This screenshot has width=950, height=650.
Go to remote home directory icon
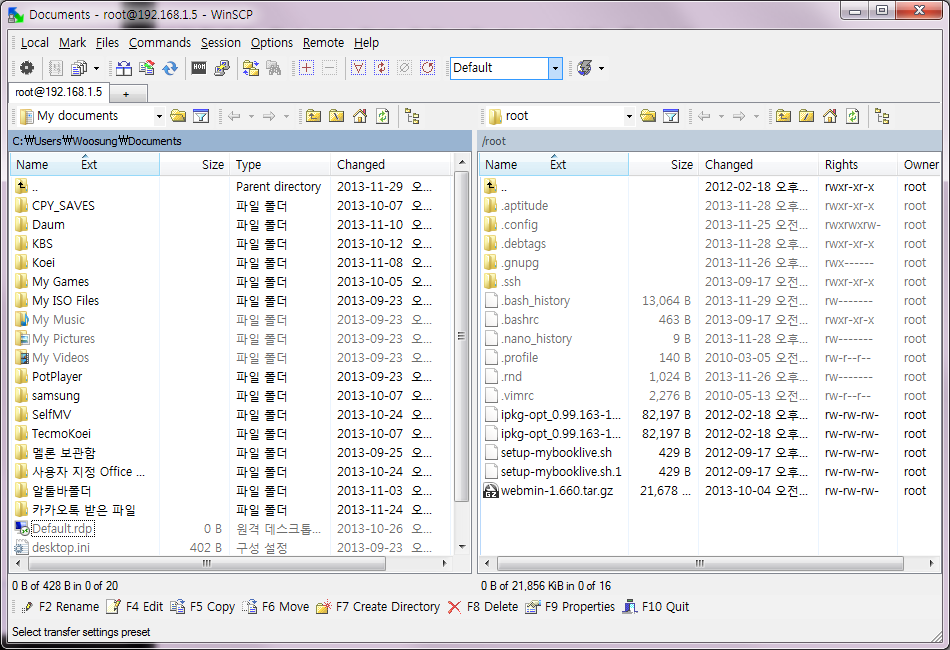829,116
